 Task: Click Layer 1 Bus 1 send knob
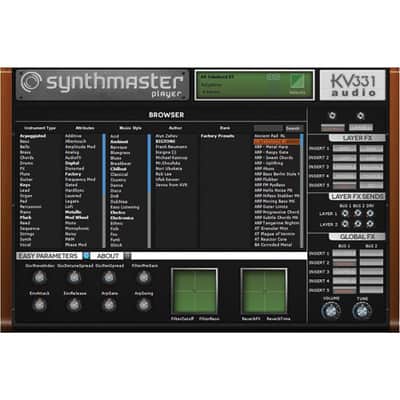coord(345,213)
